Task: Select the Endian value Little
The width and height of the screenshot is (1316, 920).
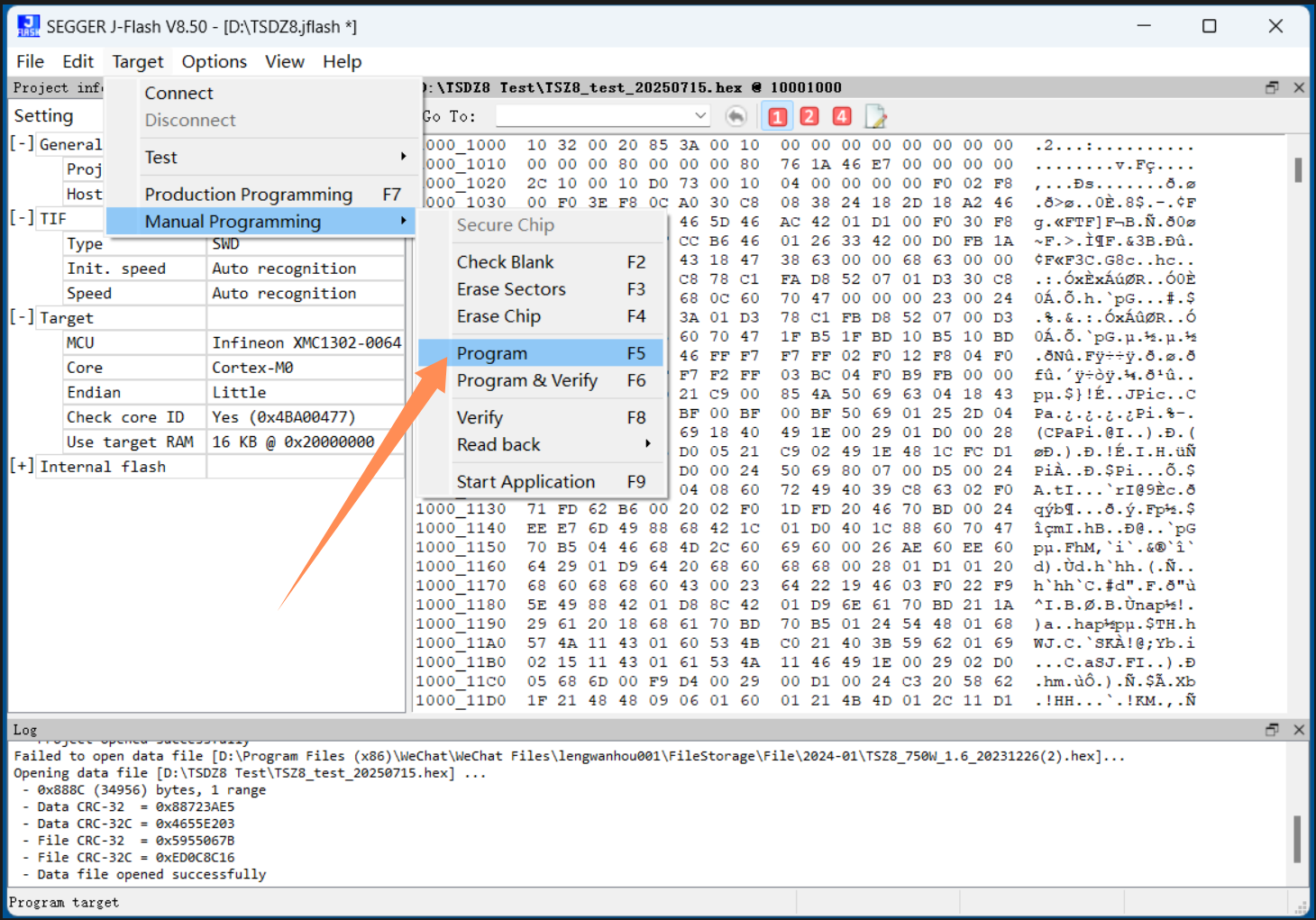Action: pyautogui.click(x=306, y=392)
